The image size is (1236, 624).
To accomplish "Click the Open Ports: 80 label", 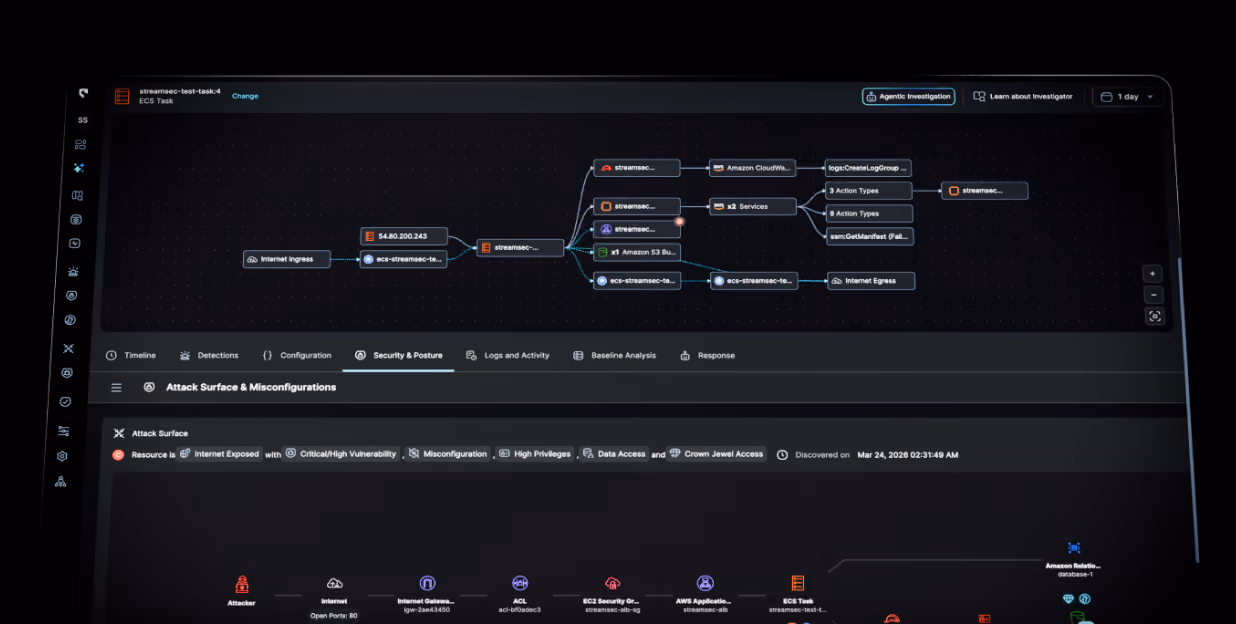I will tap(334, 615).
